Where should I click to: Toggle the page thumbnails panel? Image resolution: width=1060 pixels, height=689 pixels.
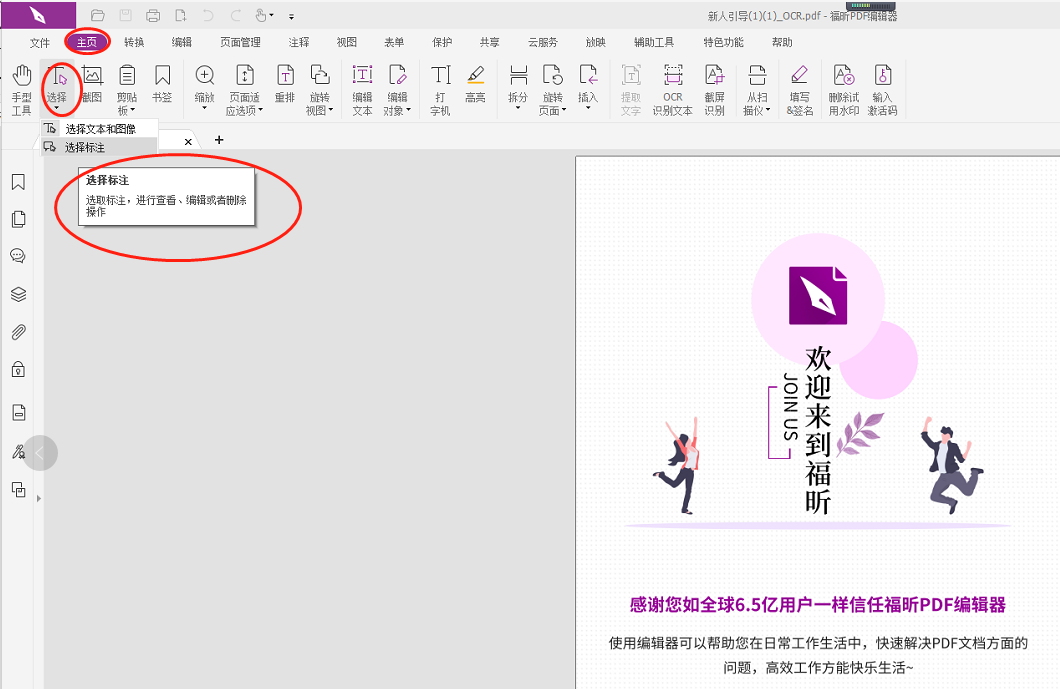[x=18, y=219]
